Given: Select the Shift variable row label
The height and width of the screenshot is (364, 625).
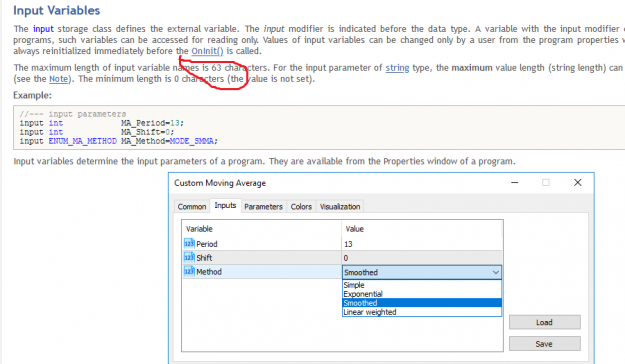Looking at the screenshot, I should click(204, 258).
